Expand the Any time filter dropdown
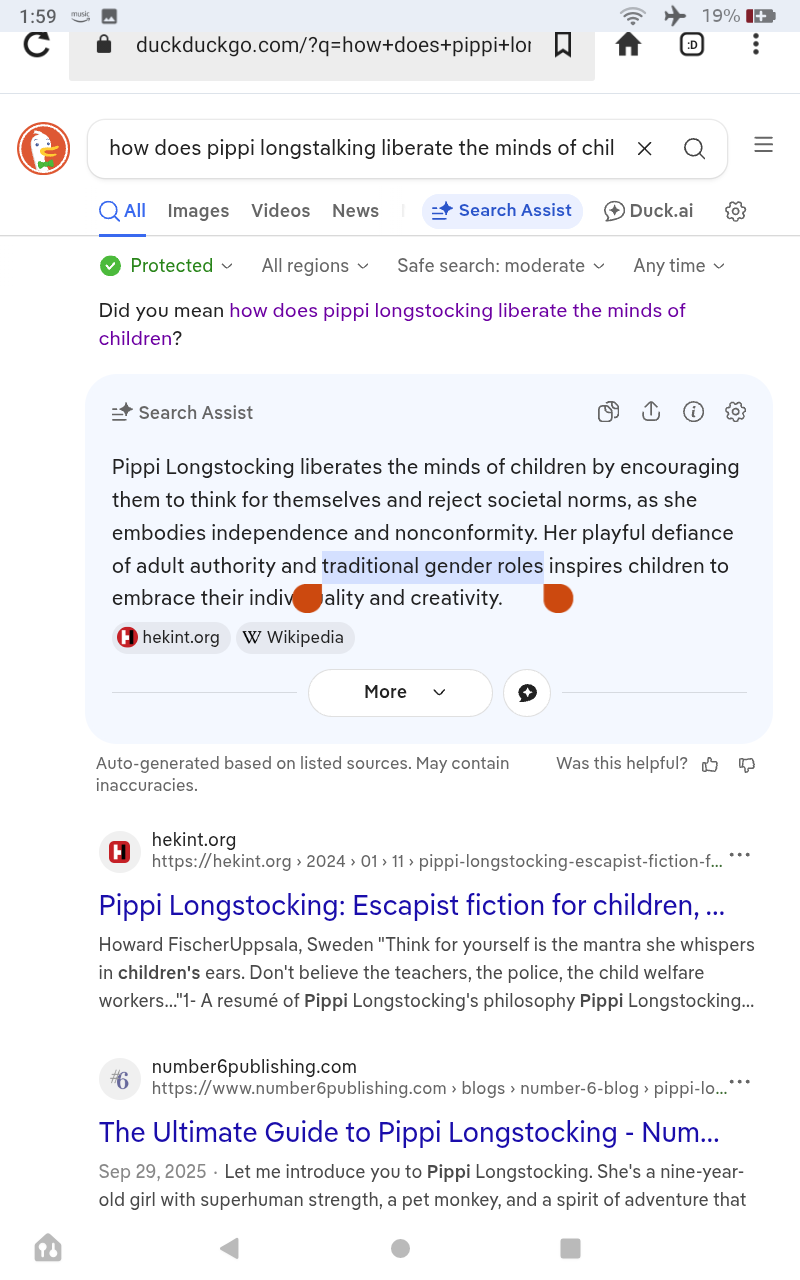The image size is (800, 1280). [x=679, y=266]
